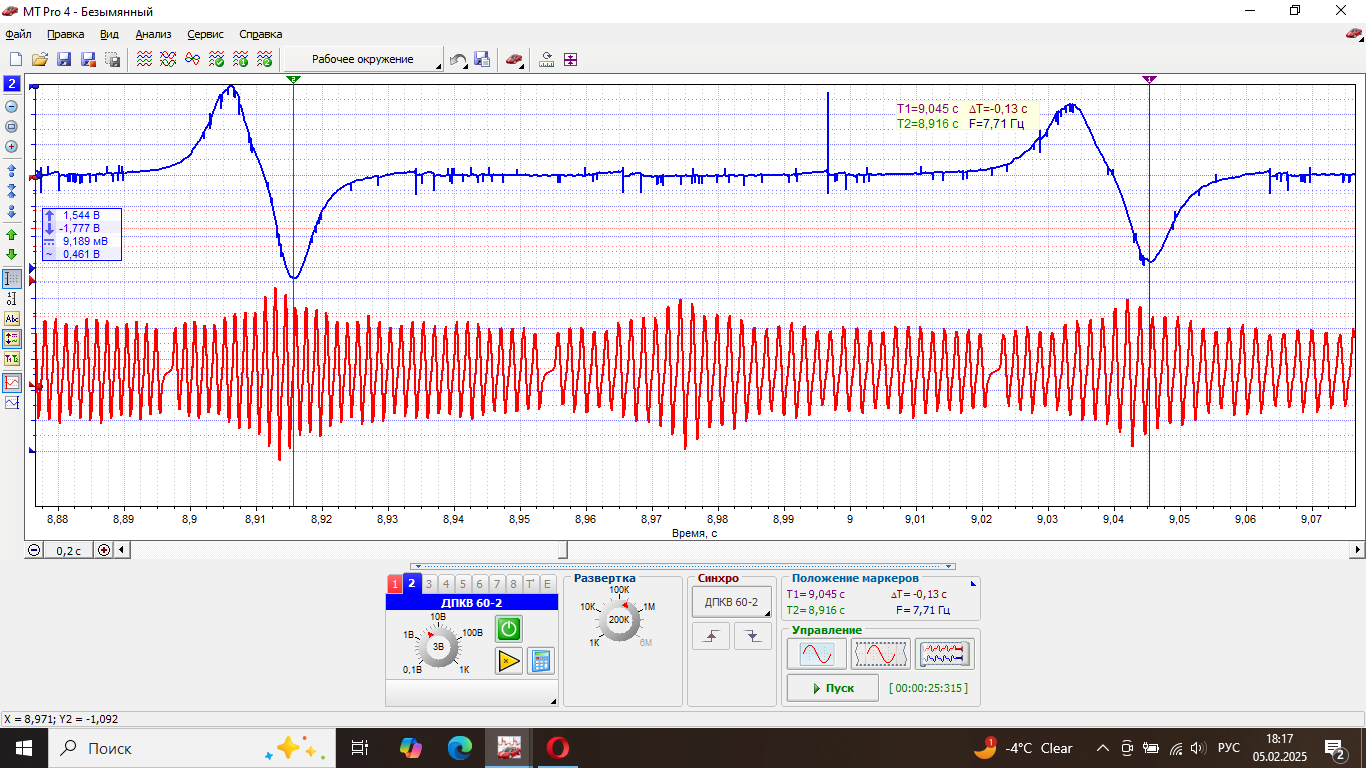Viewport: 1366px width, 768px height.
Task: Open the ДПКВ 60-2 sync source dropdown
Action: click(x=732, y=602)
